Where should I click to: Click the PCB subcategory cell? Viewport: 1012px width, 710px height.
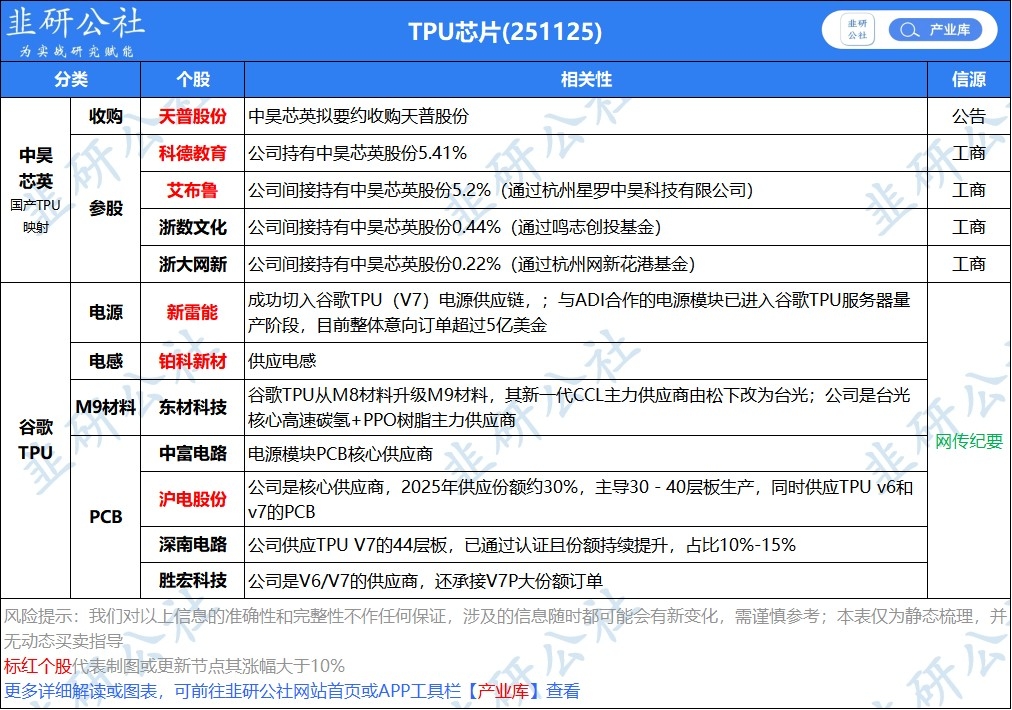click(x=105, y=517)
